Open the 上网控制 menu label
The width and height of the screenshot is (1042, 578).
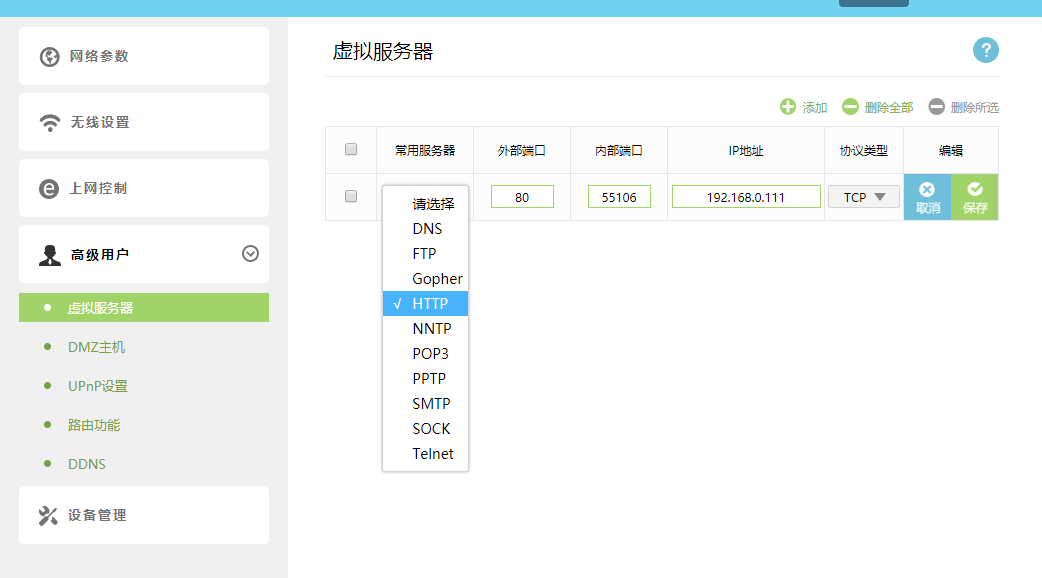(x=98, y=189)
